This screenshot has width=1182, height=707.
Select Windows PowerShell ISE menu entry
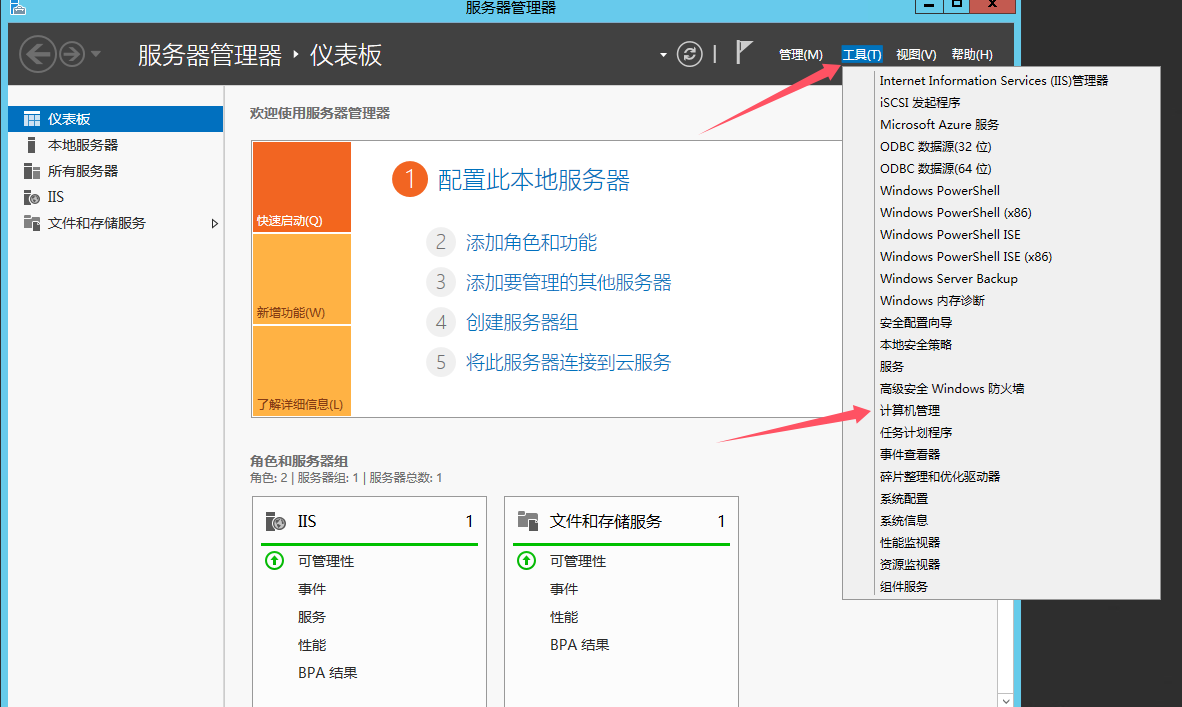coord(950,235)
